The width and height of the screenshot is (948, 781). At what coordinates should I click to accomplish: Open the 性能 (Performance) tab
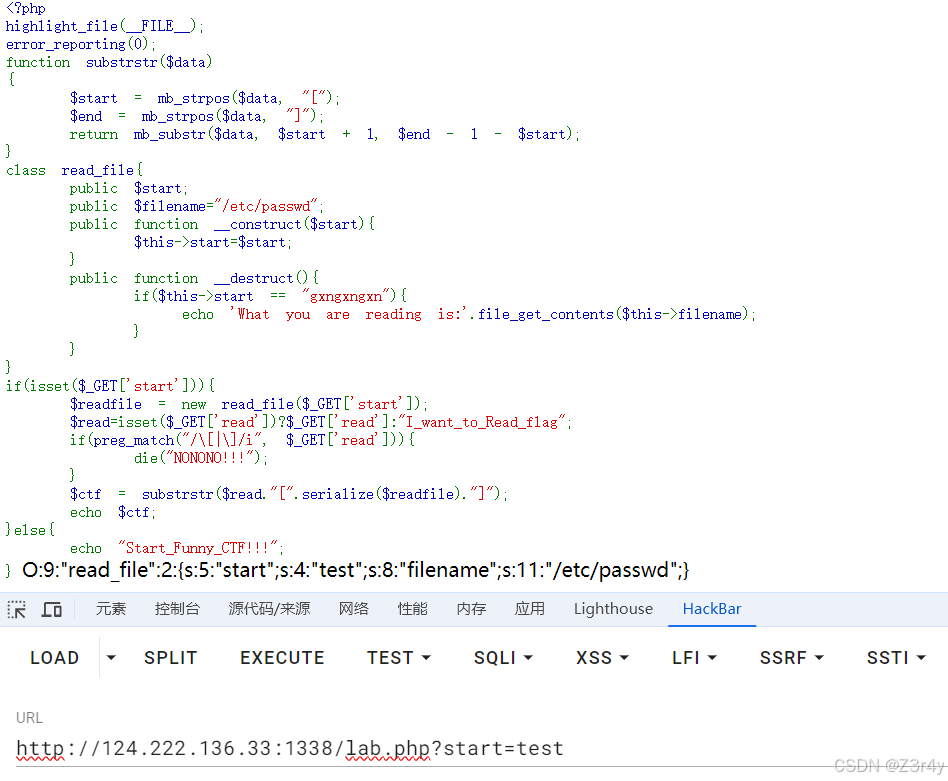[x=412, y=609]
